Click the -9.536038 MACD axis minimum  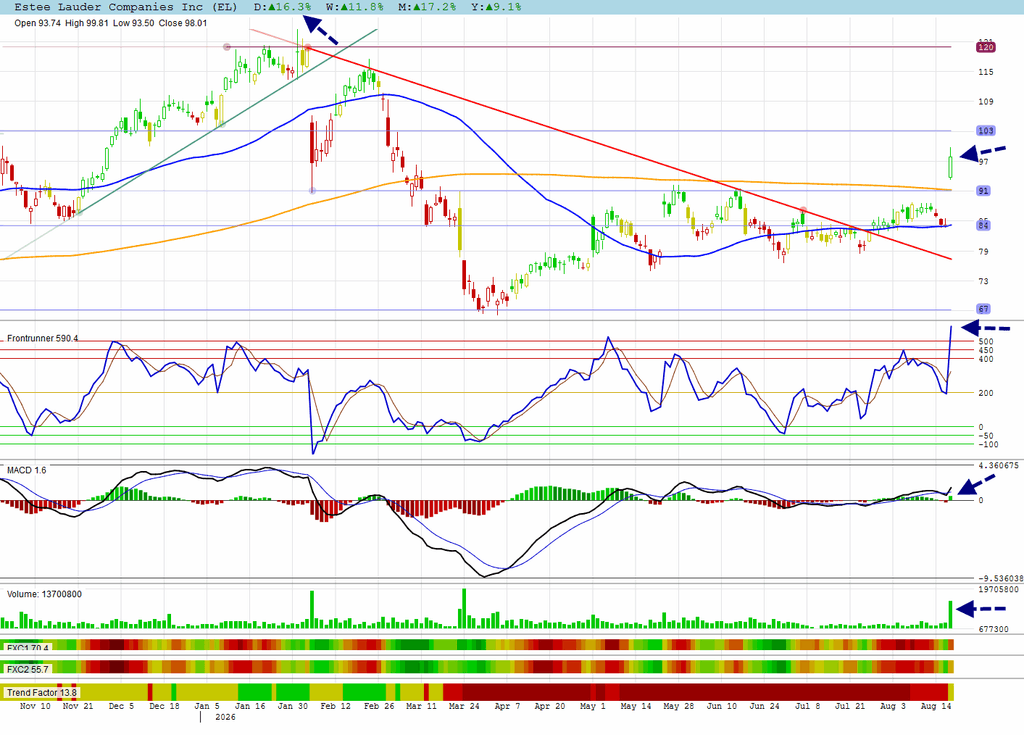1000,578
